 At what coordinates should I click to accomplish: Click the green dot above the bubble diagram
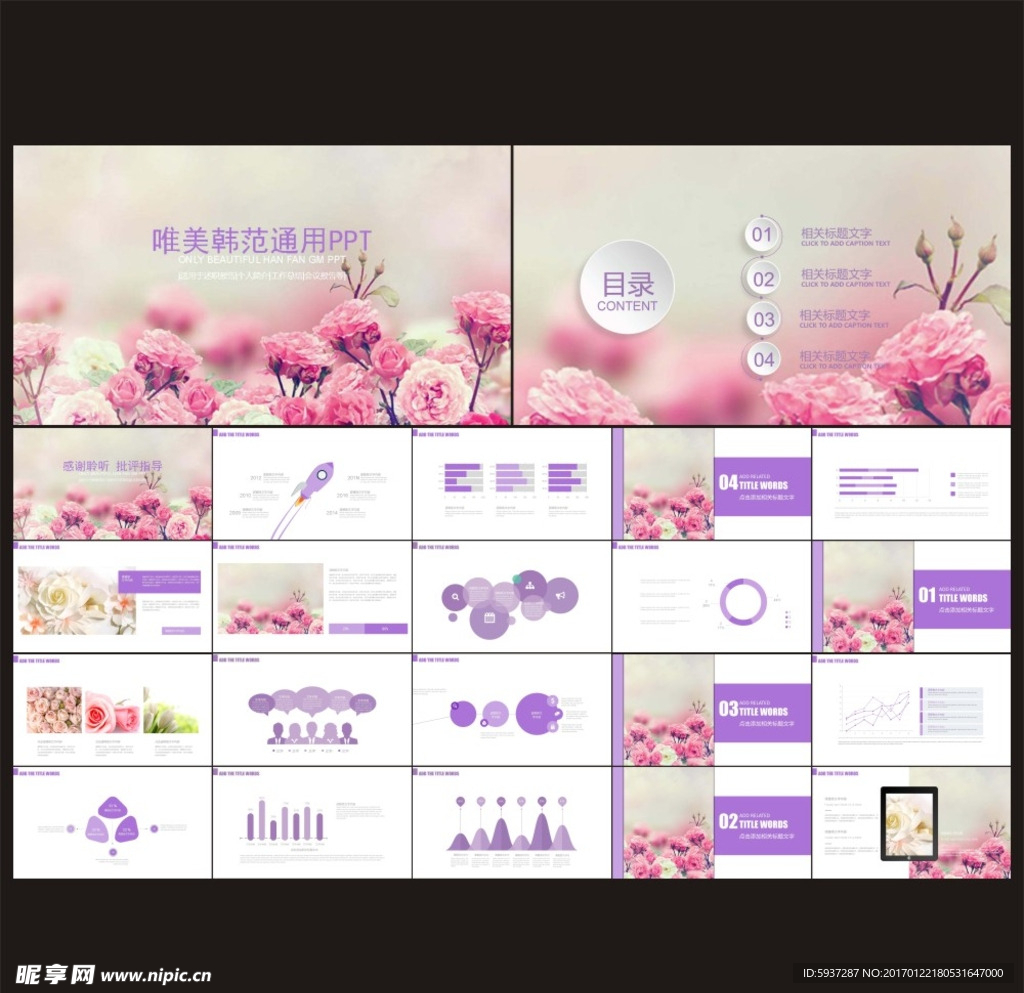coord(517,579)
